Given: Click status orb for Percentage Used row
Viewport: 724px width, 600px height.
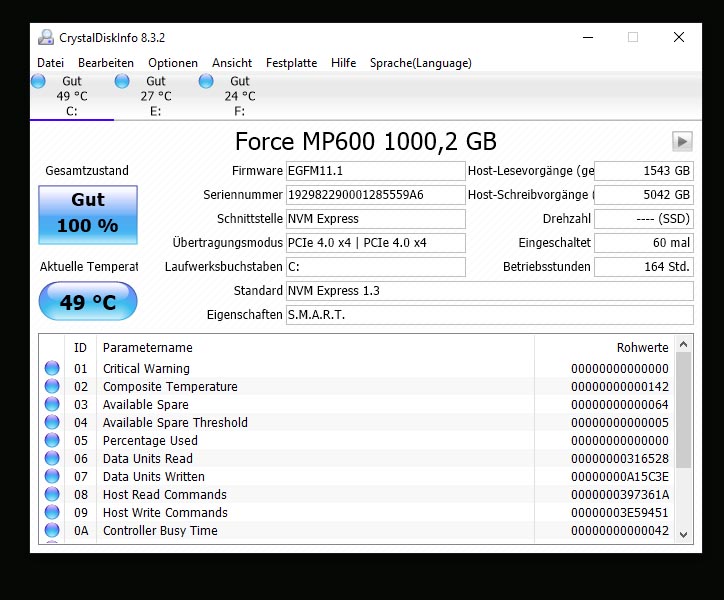Looking at the screenshot, I should pos(52,440).
